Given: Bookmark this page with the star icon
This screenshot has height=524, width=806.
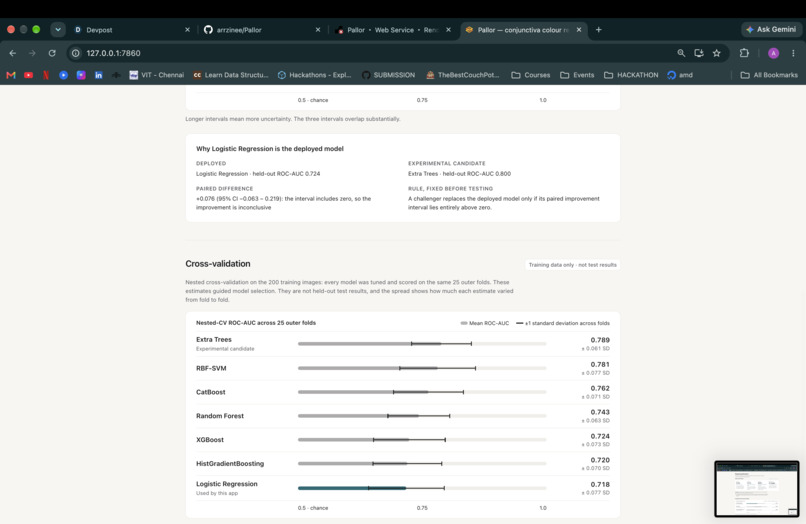Looking at the screenshot, I should [717, 53].
